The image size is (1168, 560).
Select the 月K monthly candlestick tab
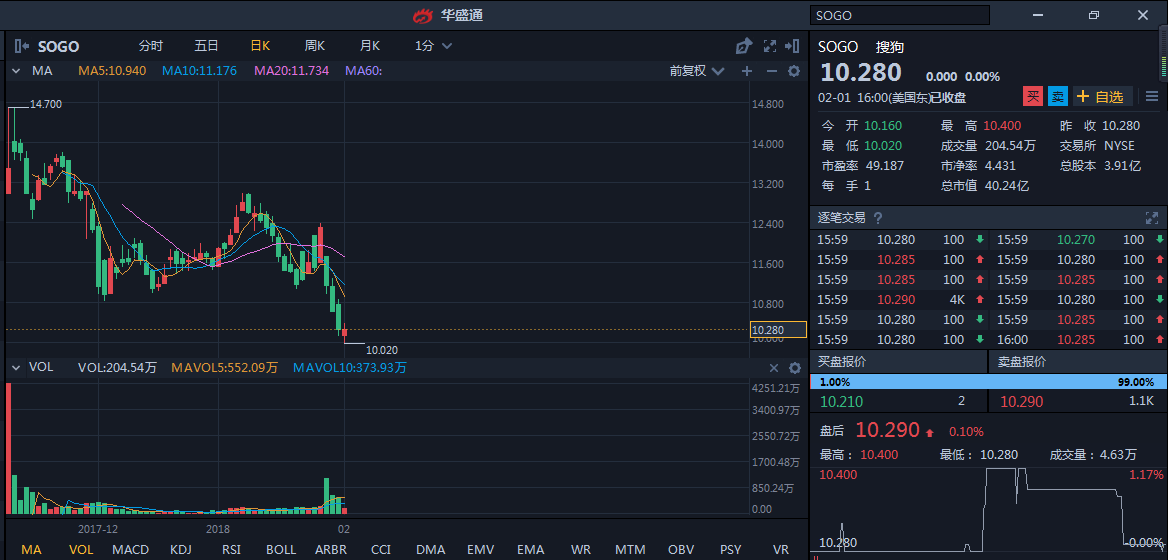369,46
